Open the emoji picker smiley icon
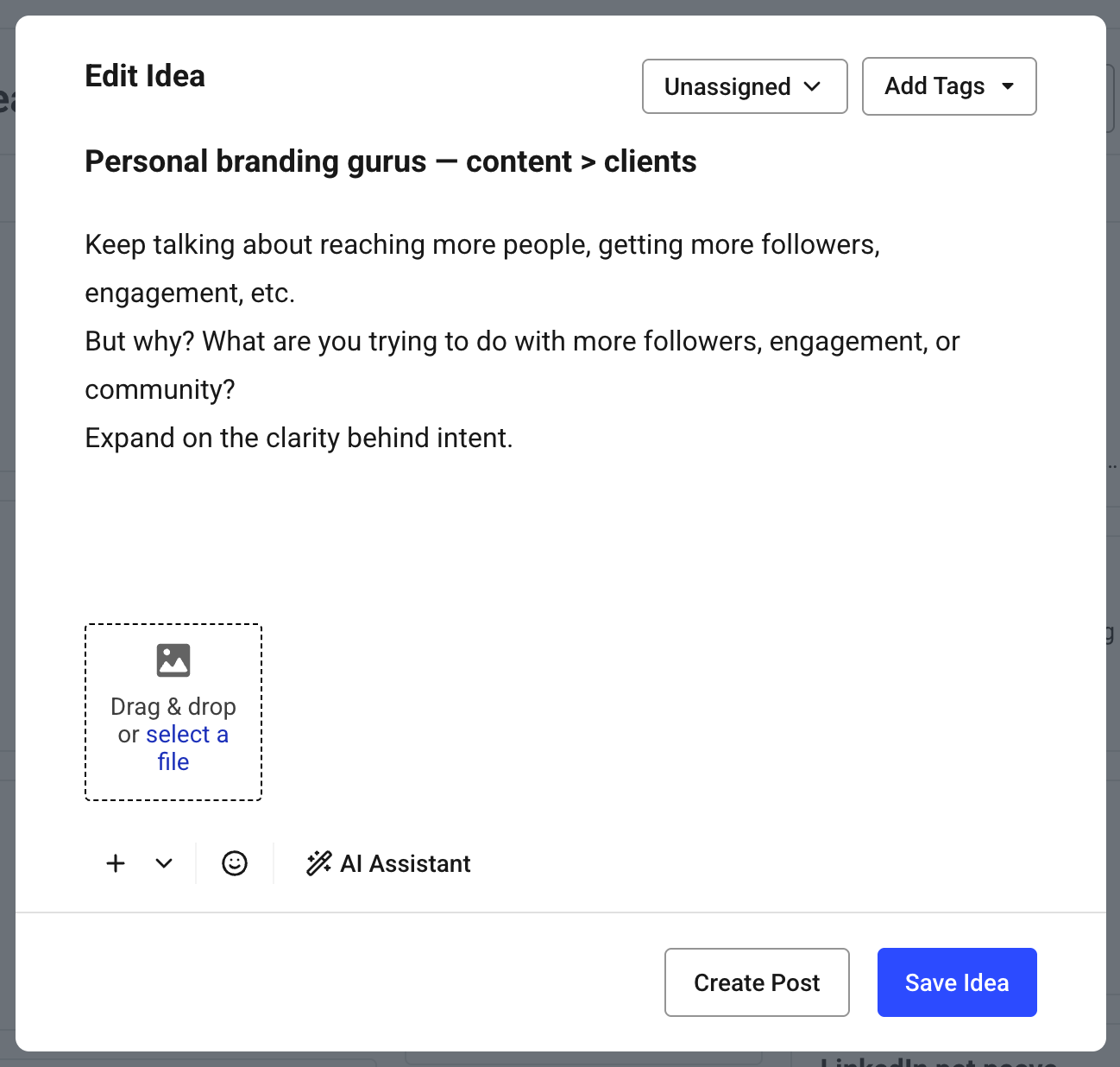The image size is (1120, 1067). point(235,863)
